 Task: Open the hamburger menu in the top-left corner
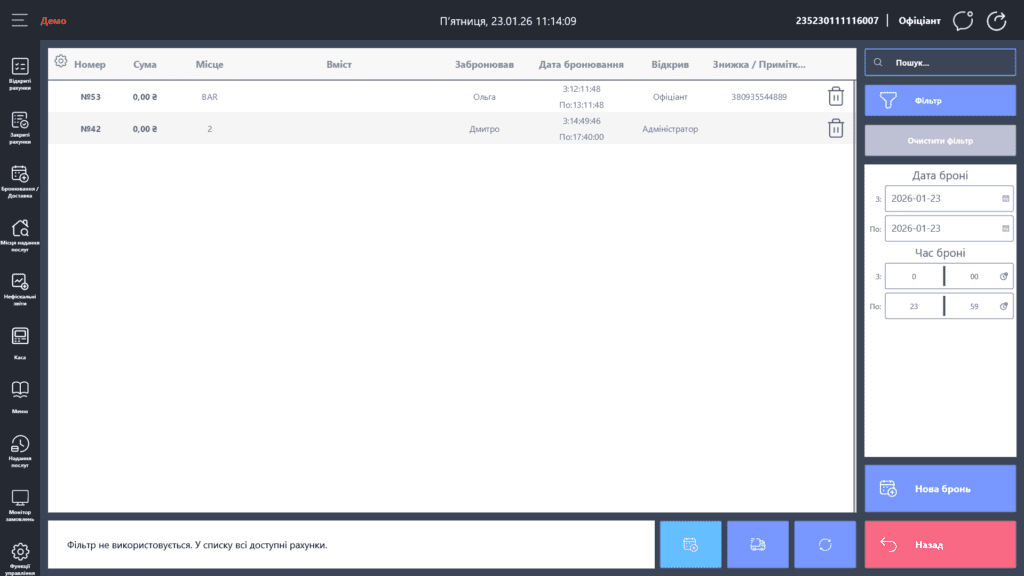pyautogui.click(x=20, y=20)
